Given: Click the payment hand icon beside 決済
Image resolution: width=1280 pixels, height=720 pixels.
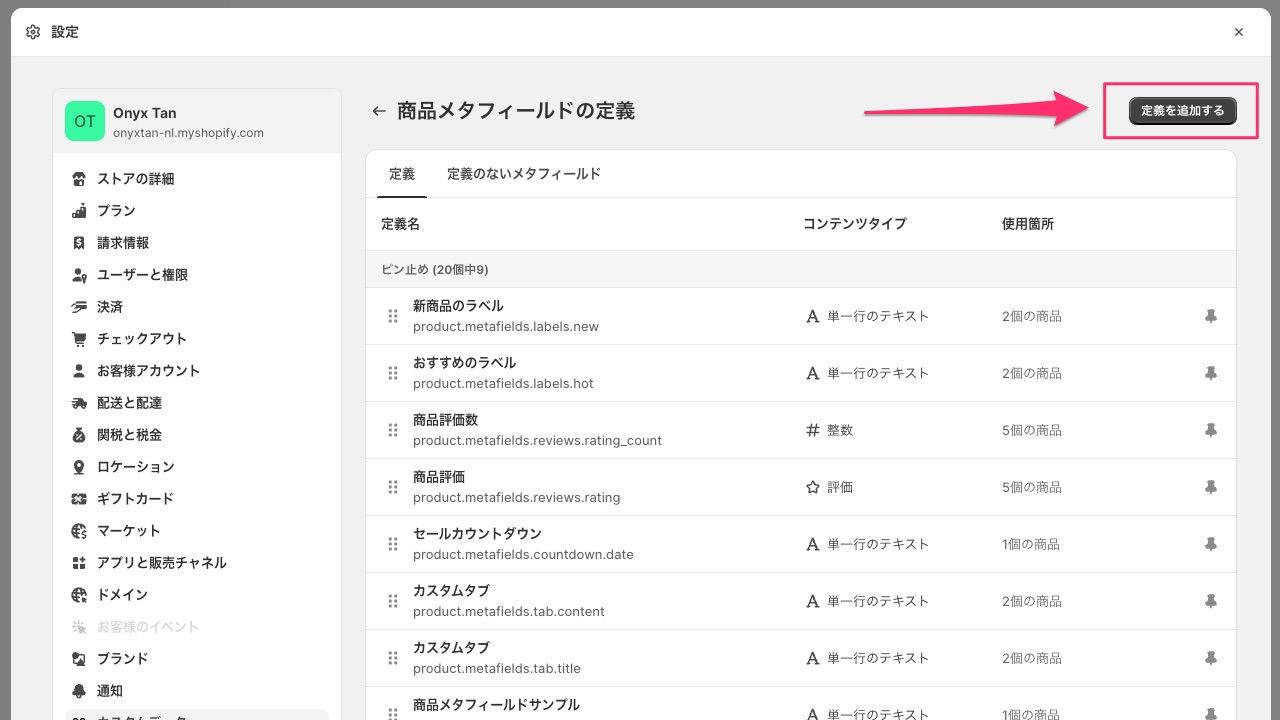Looking at the screenshot, I should pos(79,307).
